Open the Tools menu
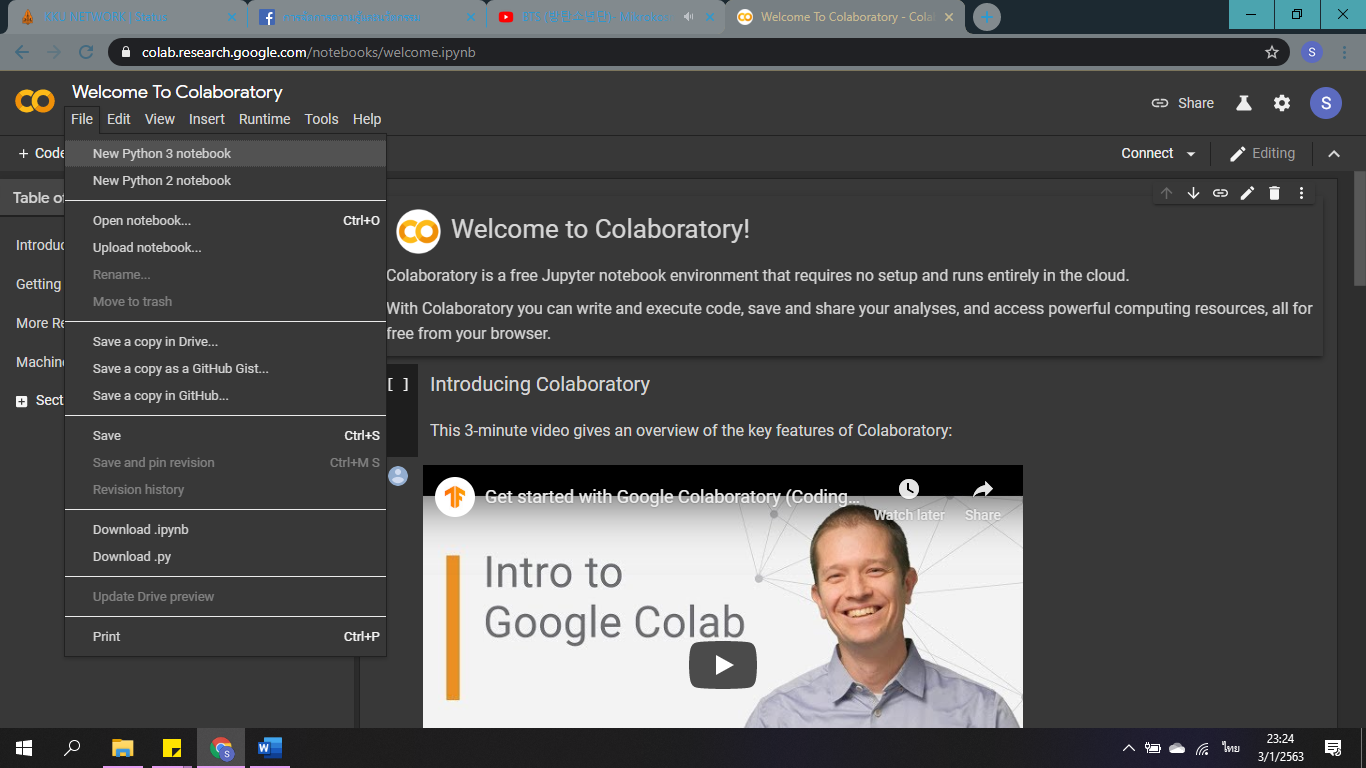1366x768 pixels. click(322, 119)
